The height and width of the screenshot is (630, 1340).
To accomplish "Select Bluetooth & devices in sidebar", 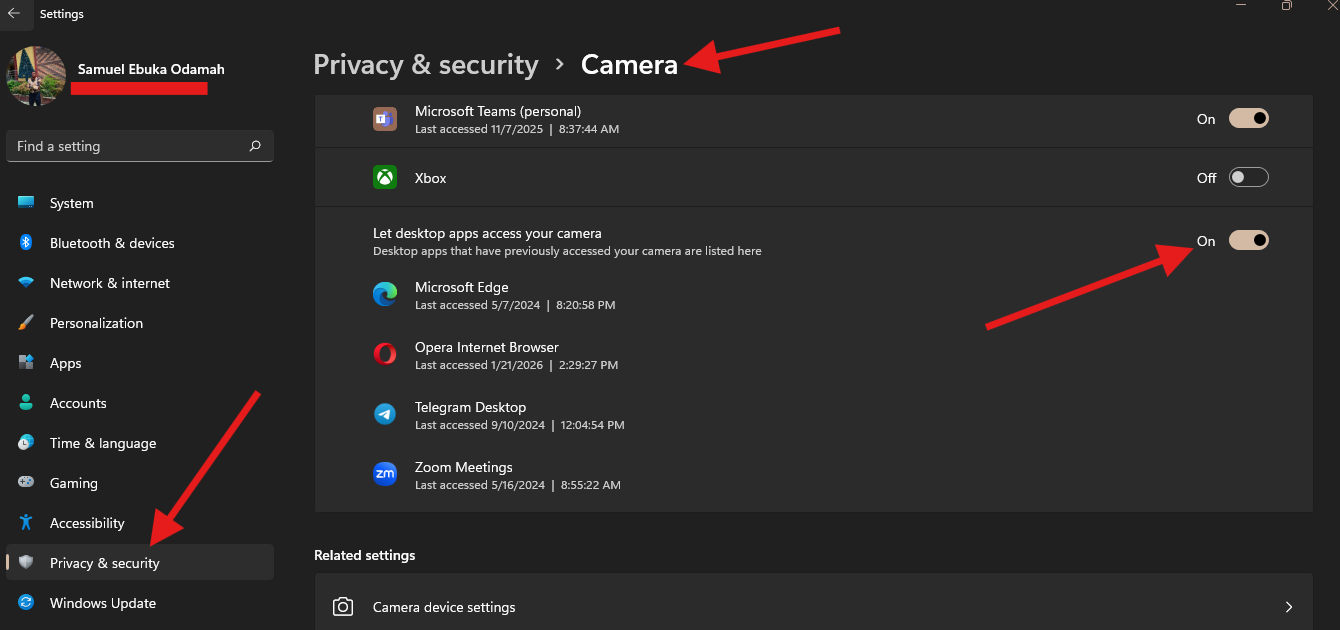I will [112, 243].
